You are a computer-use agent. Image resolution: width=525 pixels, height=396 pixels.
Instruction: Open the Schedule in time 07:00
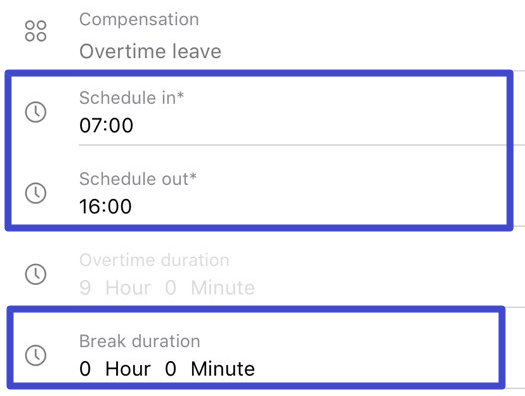click(x=106, y=126)
